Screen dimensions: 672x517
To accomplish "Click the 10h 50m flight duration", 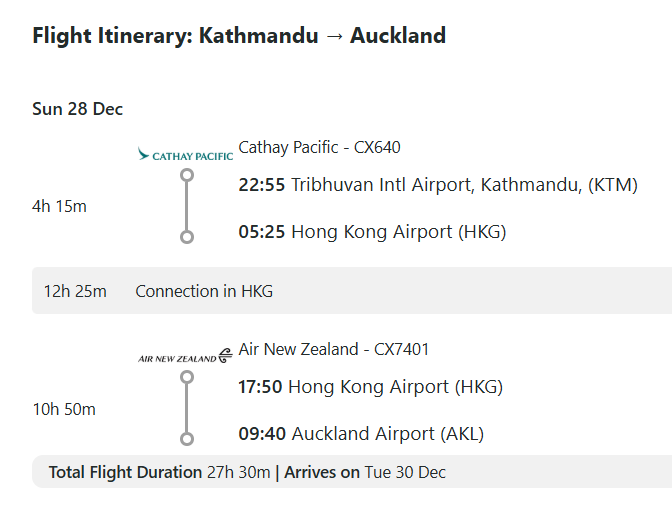I will (64, 409).
